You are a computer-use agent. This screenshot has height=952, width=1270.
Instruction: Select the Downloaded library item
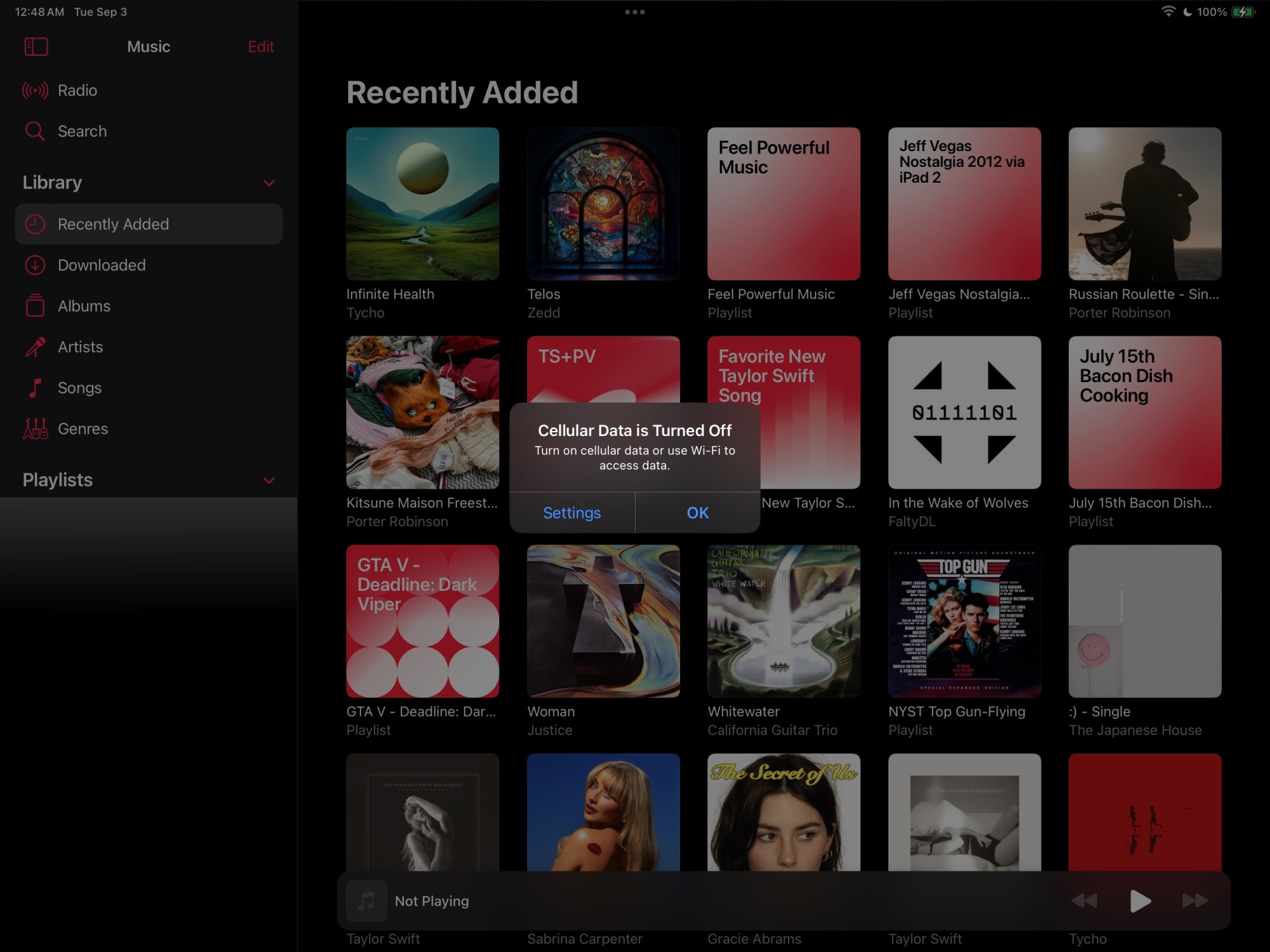[102, 265]
